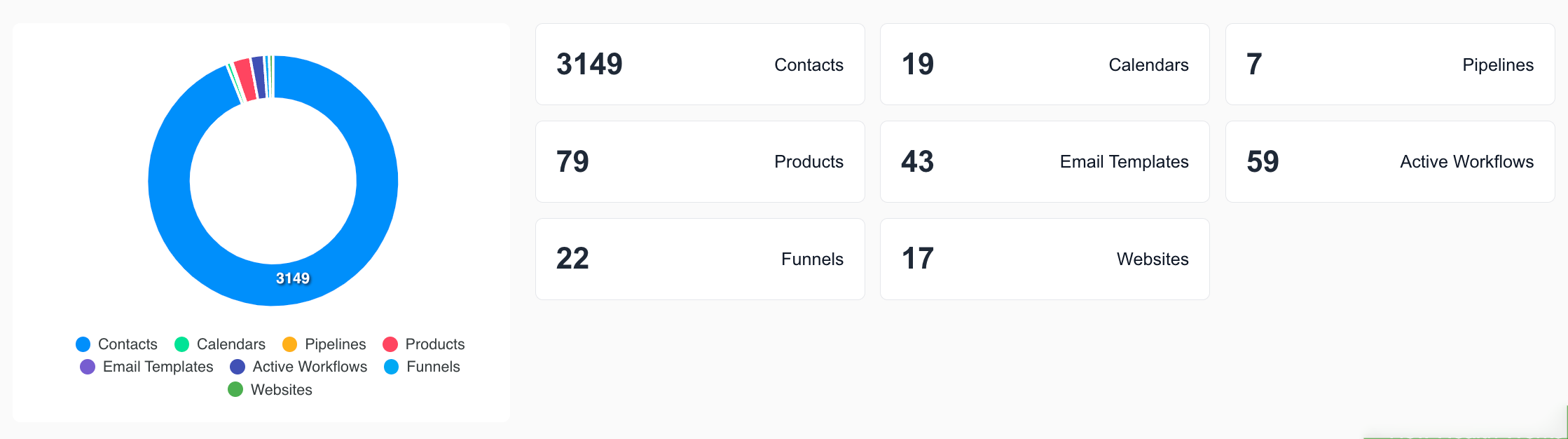Select the 43 Email Templates card
1568x439 pixels.
tap(1045, 162)
